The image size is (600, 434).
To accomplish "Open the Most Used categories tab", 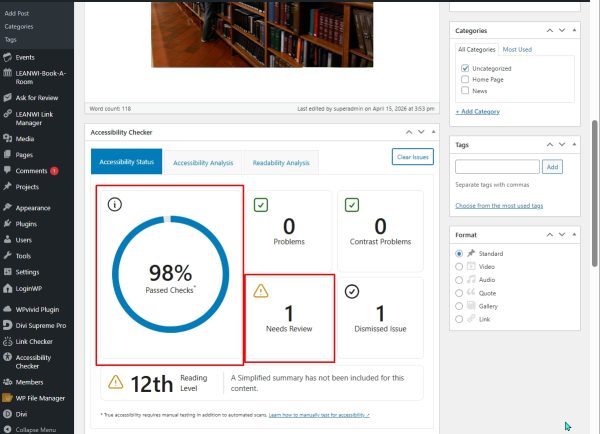I will 517,49.
